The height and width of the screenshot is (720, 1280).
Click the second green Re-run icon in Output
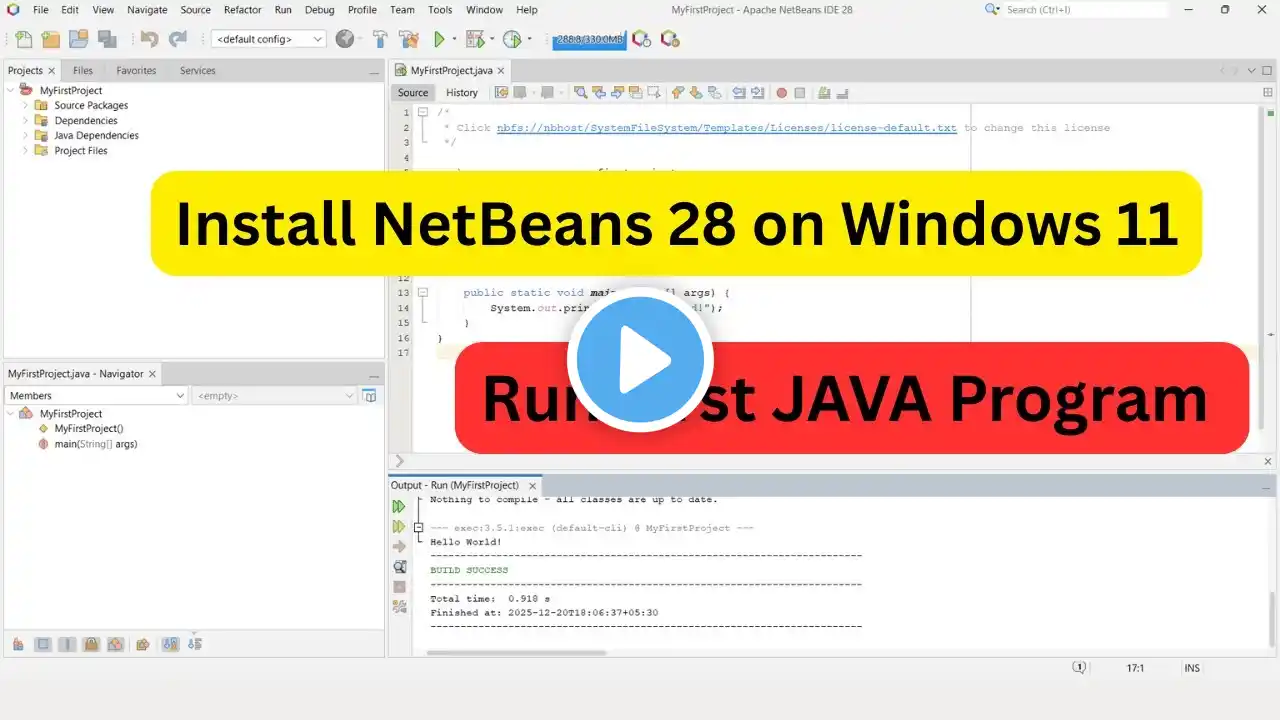point(399,526)
